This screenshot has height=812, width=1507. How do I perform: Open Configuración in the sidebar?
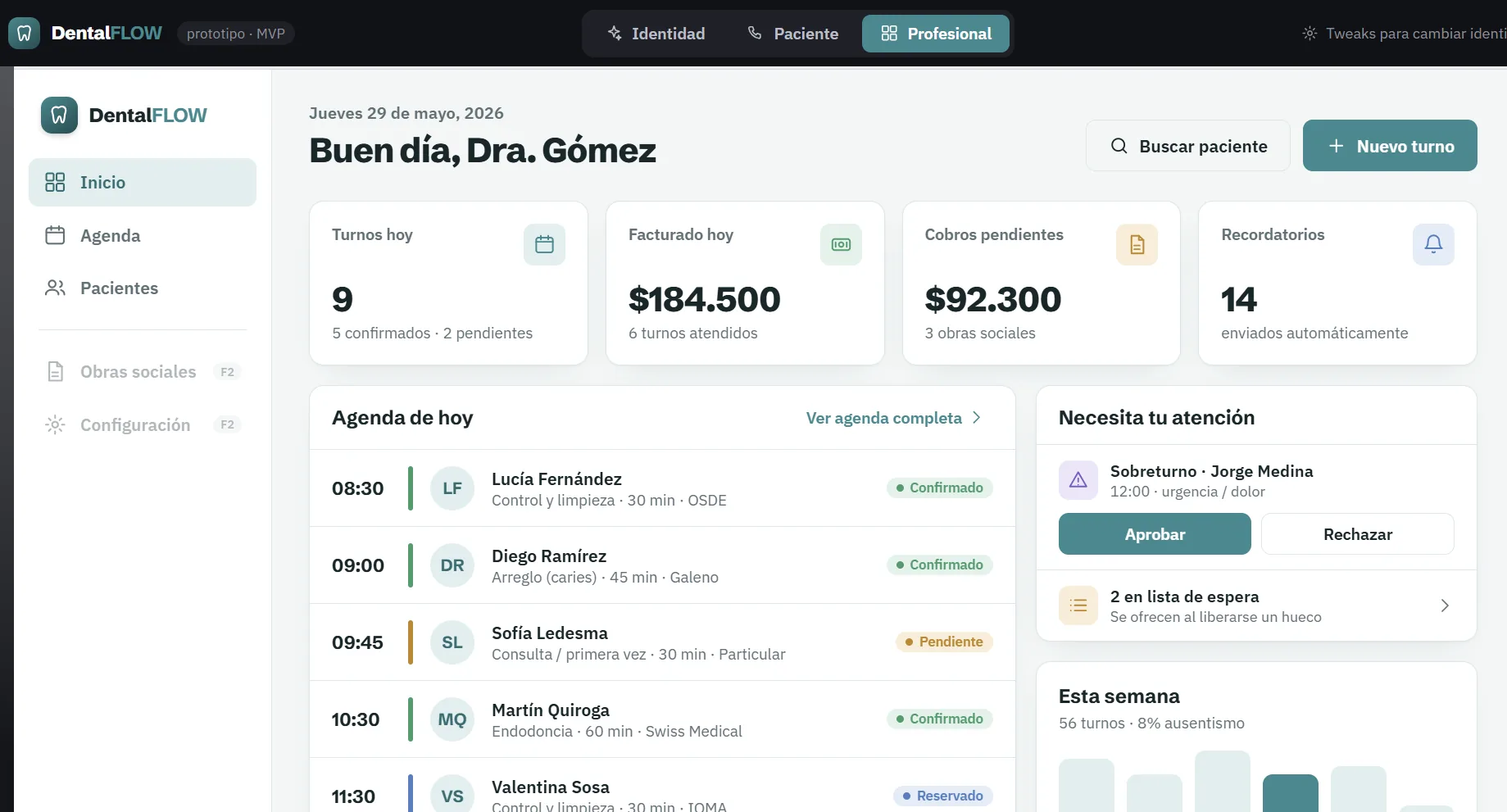(143, 424)
